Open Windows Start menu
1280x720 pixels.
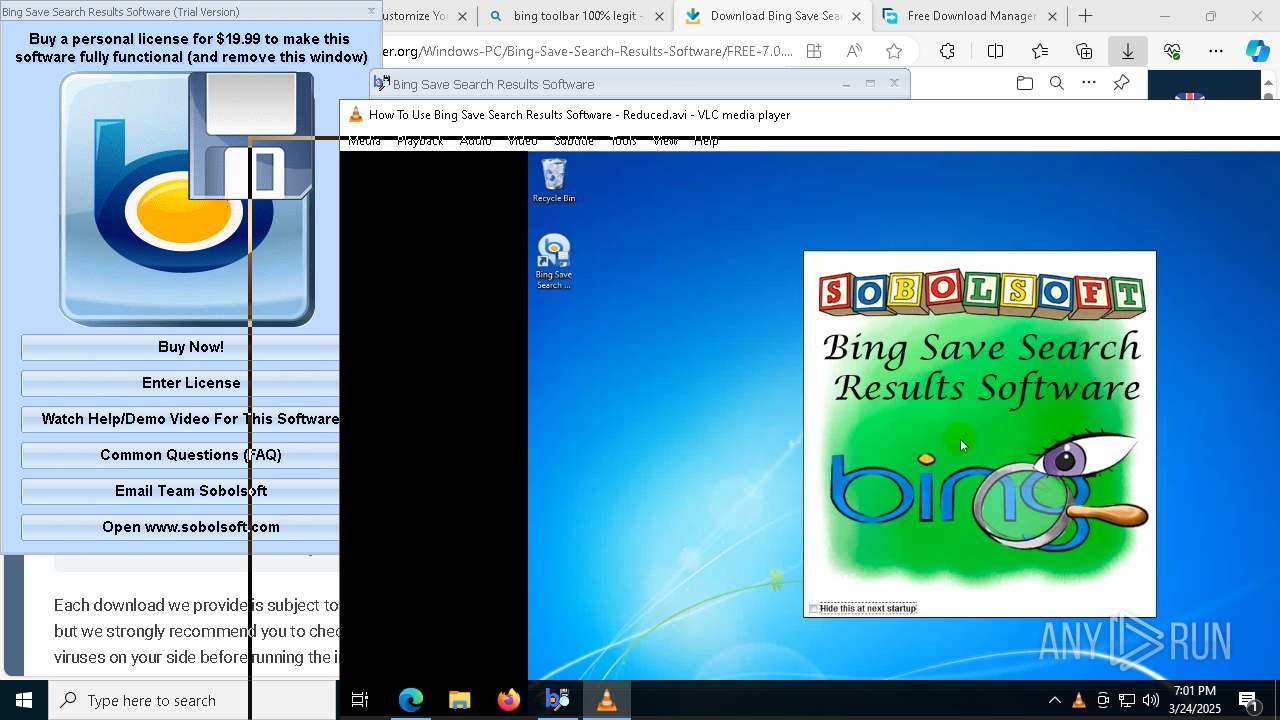[x=24, y=700]
